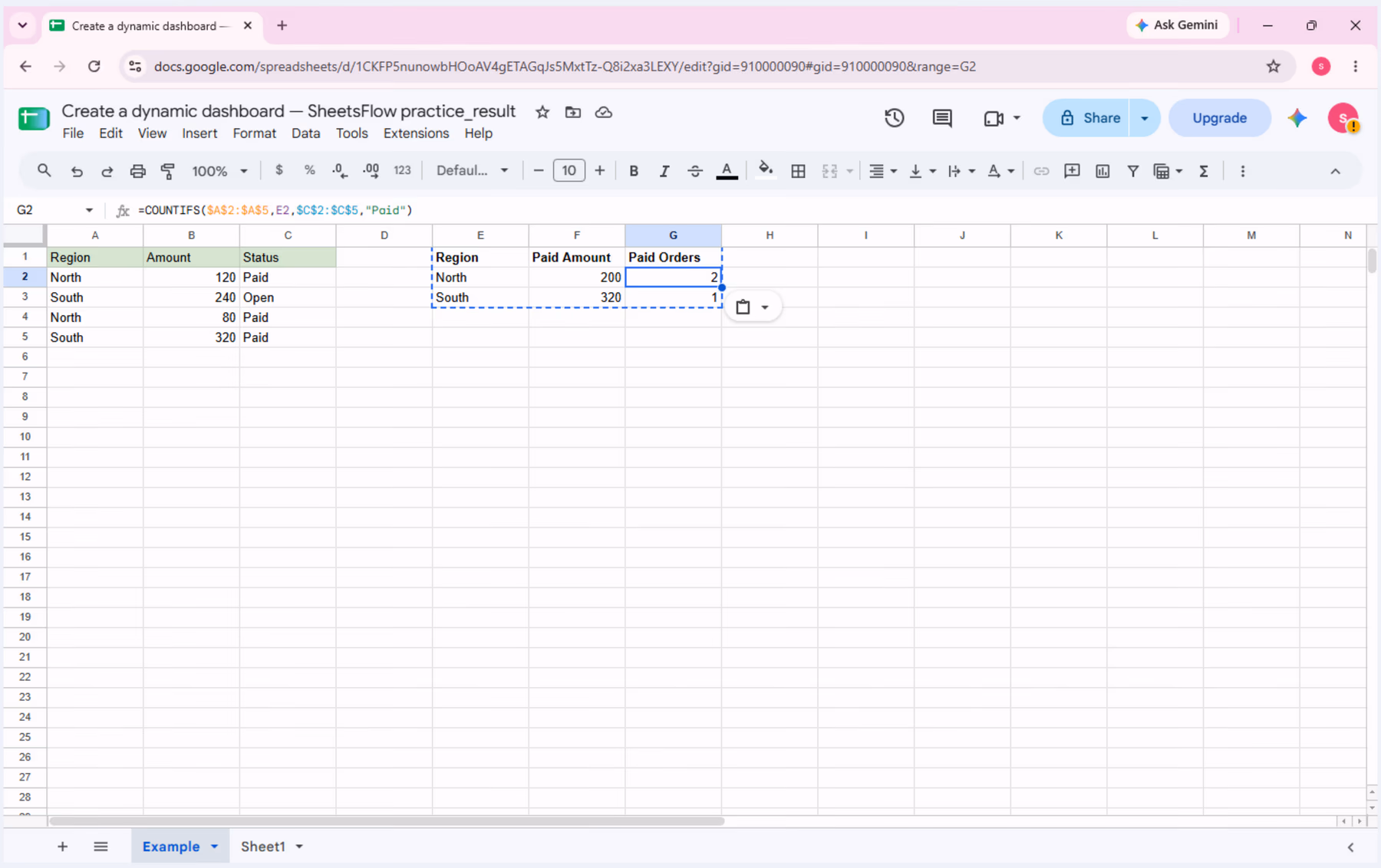Open the Extensions menu

(x=416, y=133)
